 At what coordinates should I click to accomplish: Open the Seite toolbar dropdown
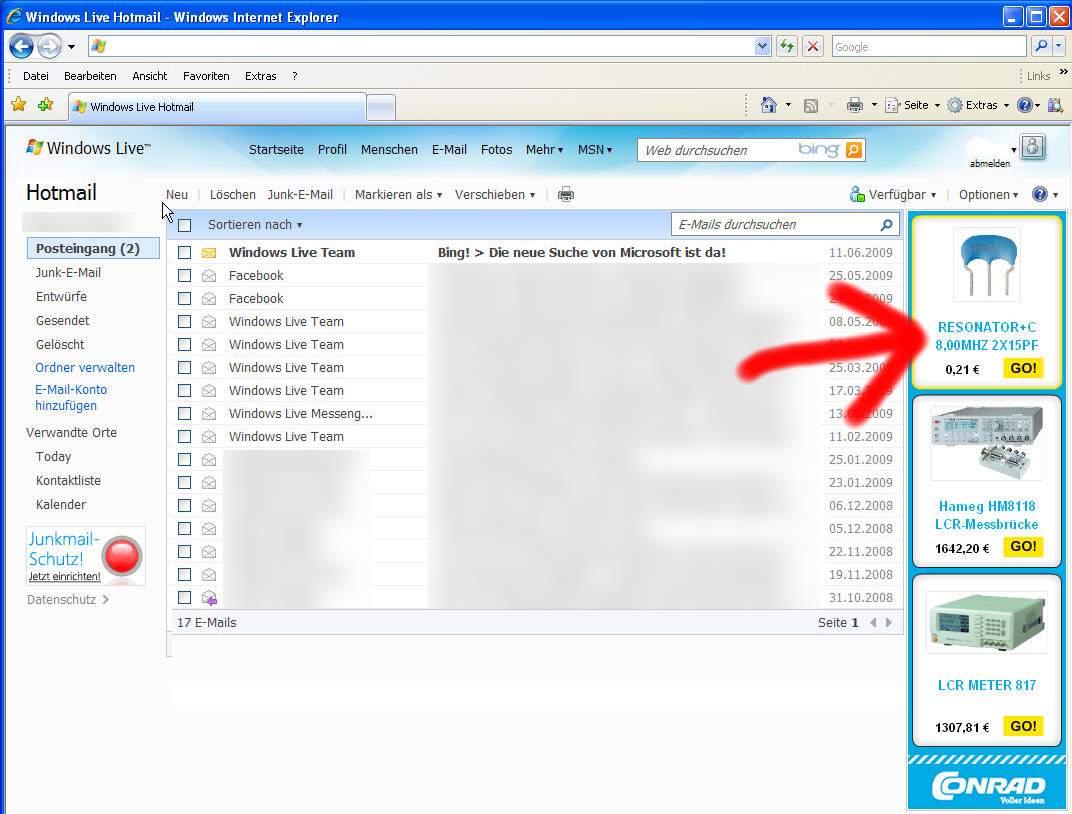pyautogui.click(x=913, y=105)
